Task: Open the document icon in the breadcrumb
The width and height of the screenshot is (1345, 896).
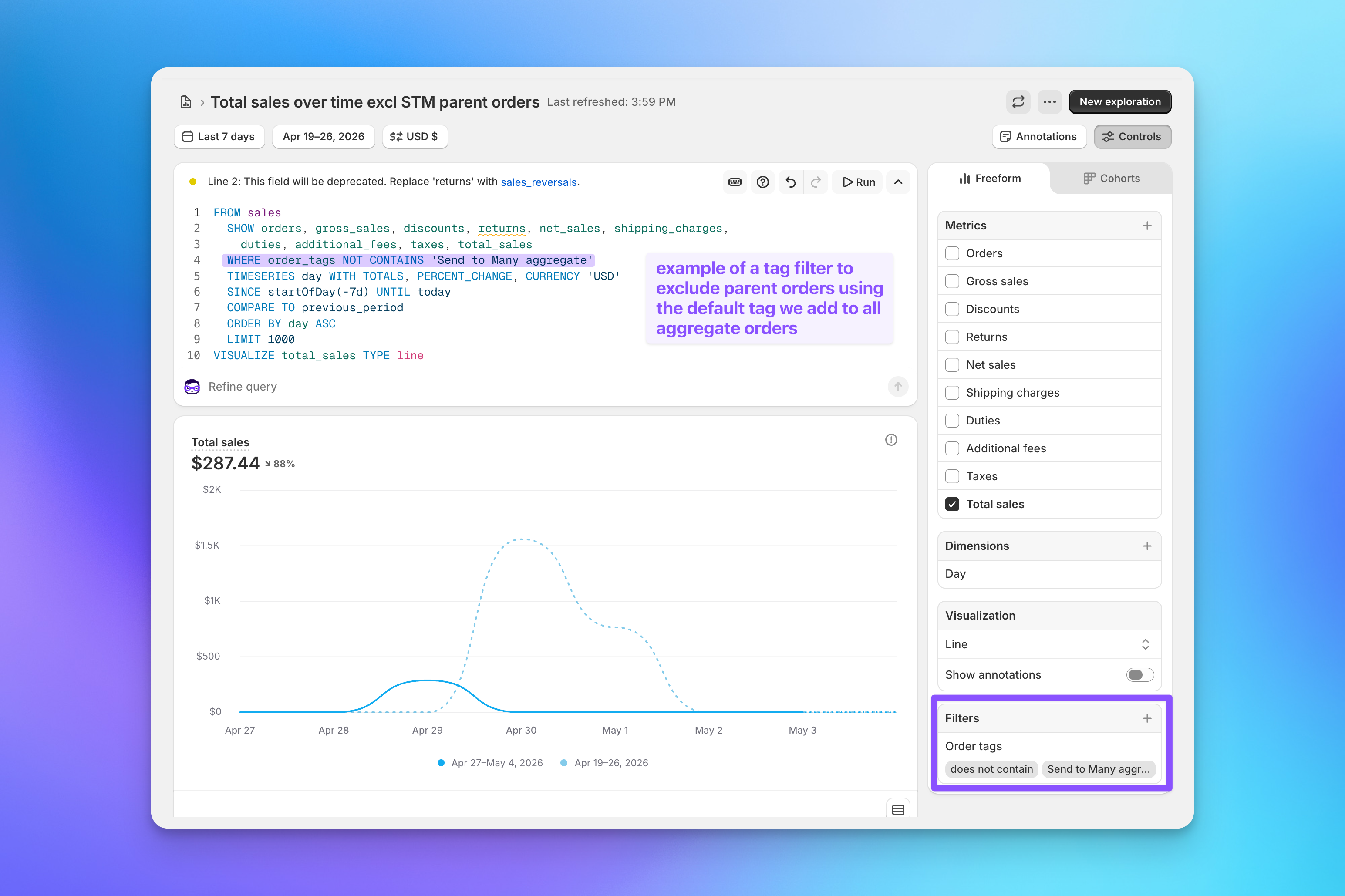Action: [185, 102]
